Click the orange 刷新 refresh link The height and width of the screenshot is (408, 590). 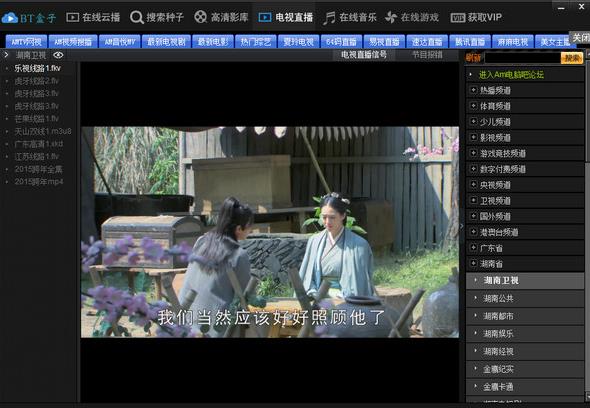(x=473, y=58)
